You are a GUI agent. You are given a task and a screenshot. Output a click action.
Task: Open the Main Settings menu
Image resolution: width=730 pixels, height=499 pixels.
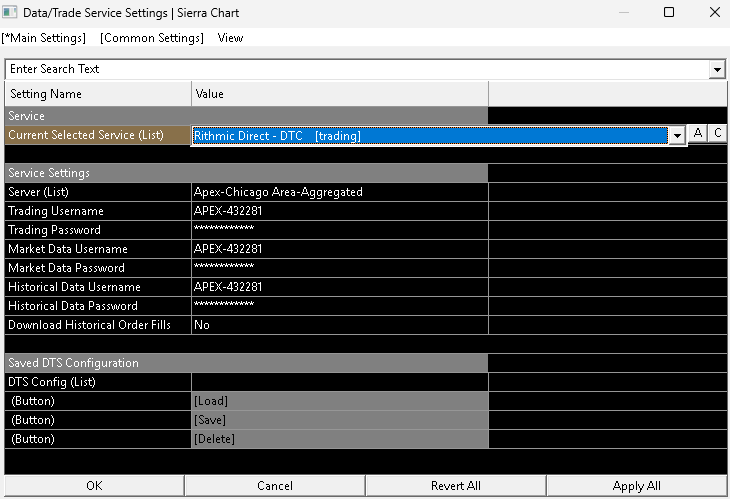[x=44, y=38]
